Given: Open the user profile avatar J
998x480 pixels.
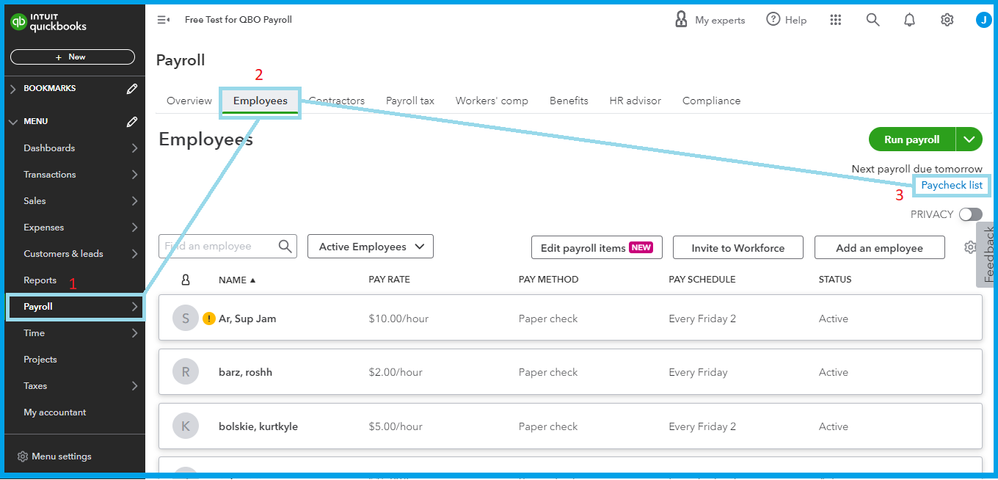Looking at the screenshot, I should 981,20.
